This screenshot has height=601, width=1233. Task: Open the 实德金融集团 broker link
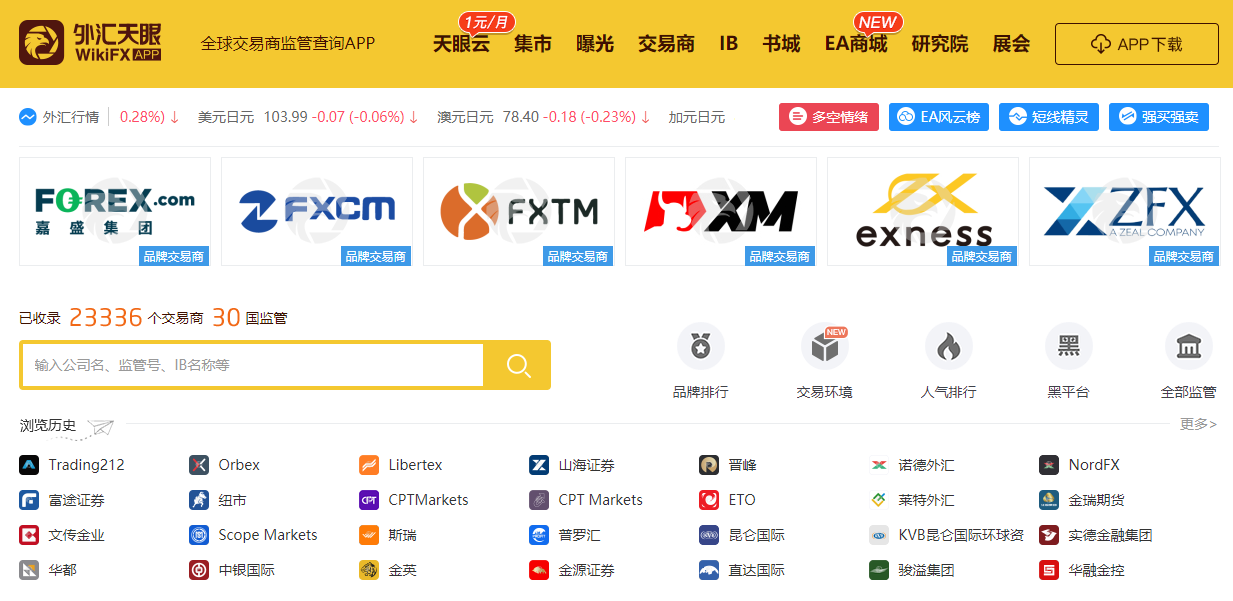[x=1110, y=535]
